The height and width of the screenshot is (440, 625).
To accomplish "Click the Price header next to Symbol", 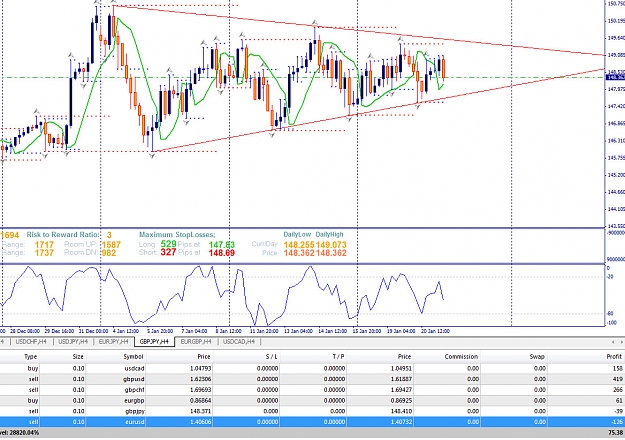I will (204, 356).
